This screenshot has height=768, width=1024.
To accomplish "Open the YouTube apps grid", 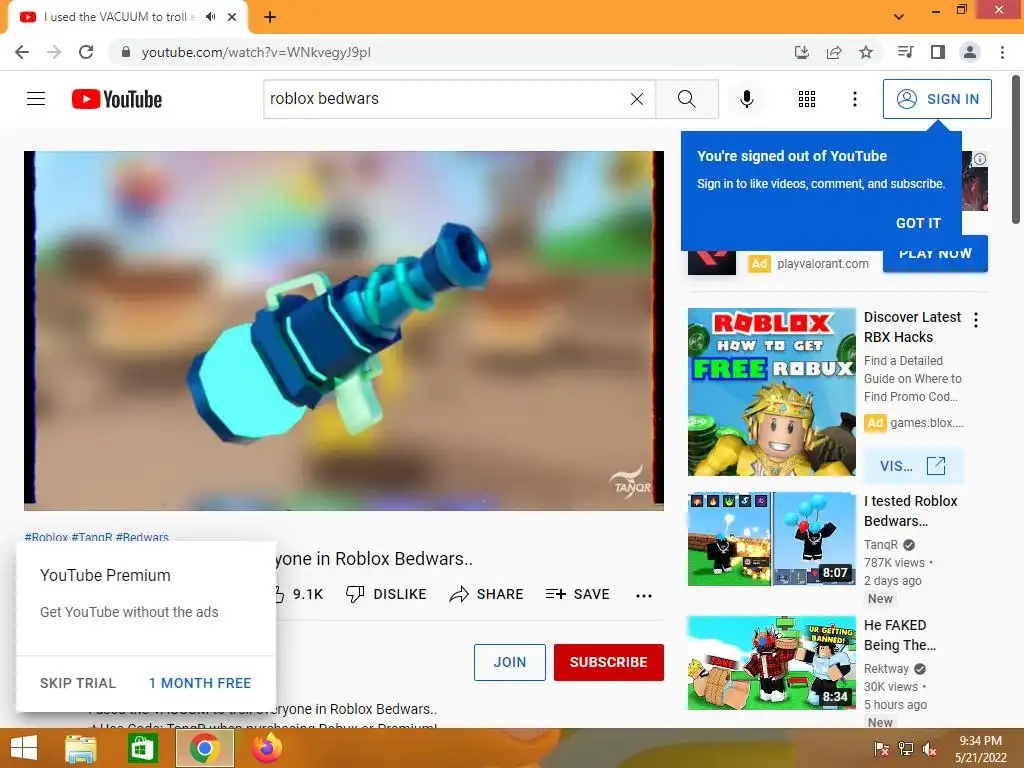I will pos(807,99).
